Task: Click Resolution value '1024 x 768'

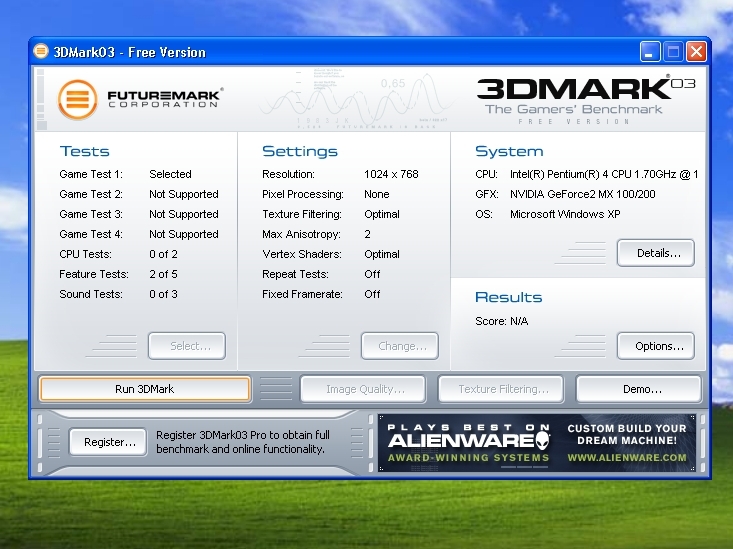Action: pos(391,174)
